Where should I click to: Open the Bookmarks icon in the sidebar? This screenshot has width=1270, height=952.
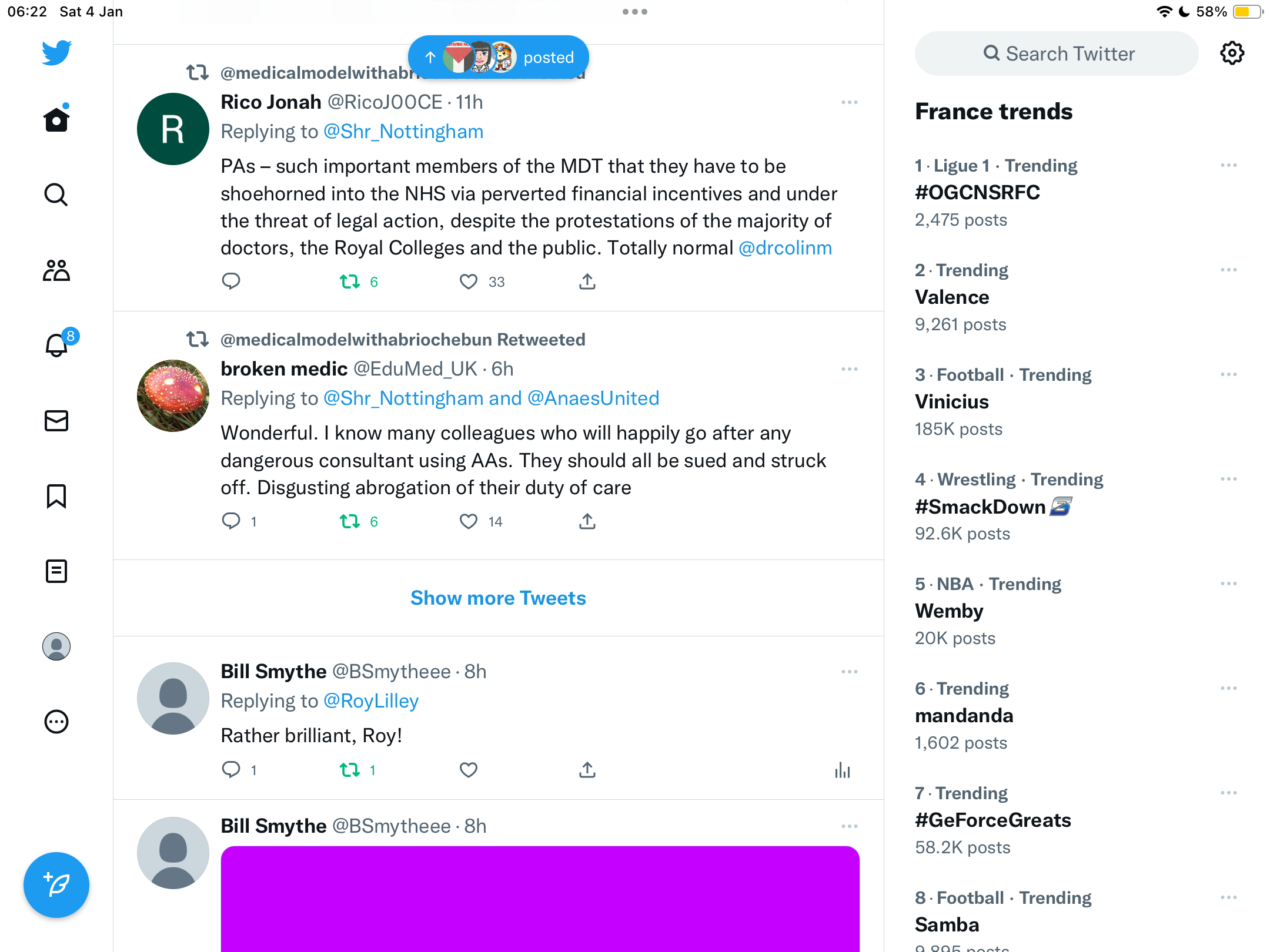click(x=56, y=496)
